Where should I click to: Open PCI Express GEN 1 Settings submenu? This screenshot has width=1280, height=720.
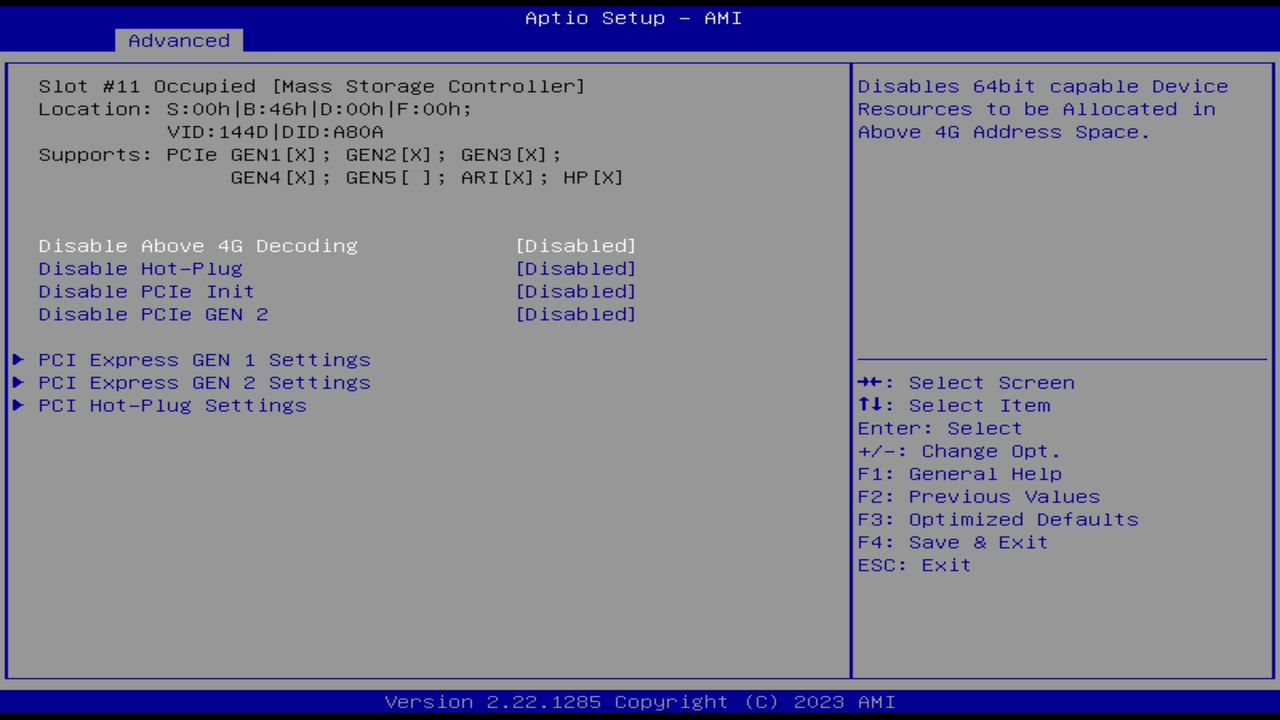click(x=204, y=360)
